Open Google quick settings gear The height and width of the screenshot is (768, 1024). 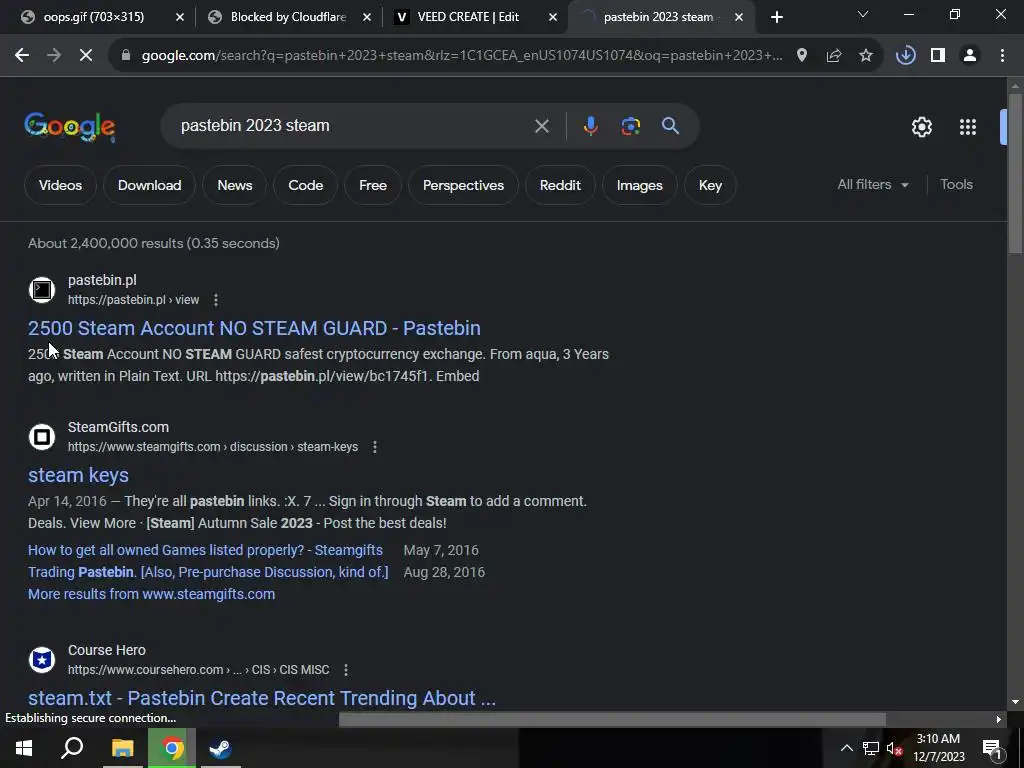pyautogui.click(x=921, y=127)
